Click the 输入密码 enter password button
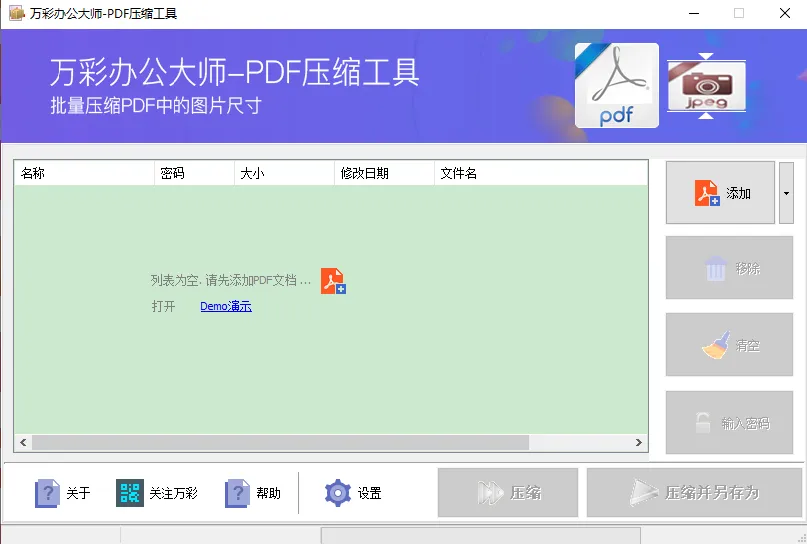807x544 pixels. click(729, 423)
